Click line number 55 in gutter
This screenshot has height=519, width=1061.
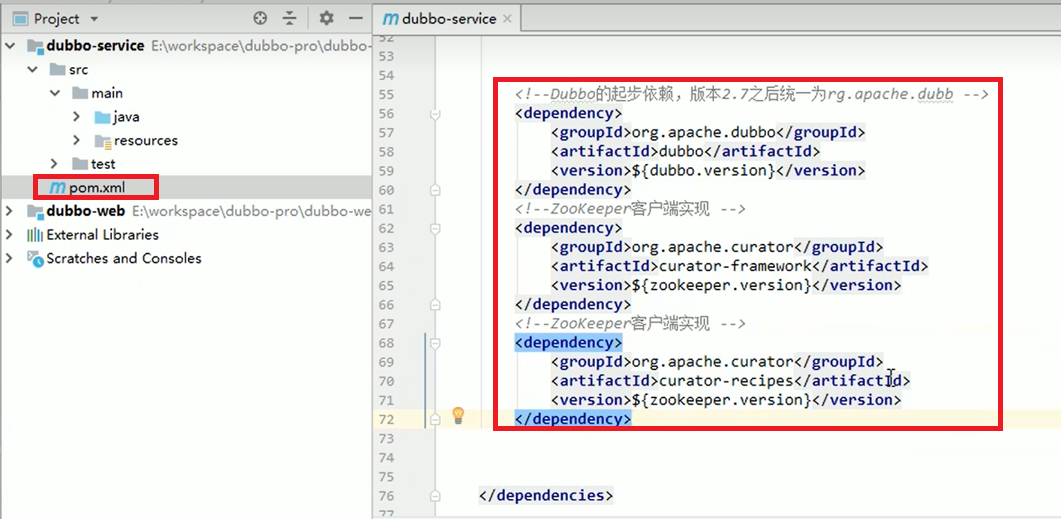[x=384, y=95]
